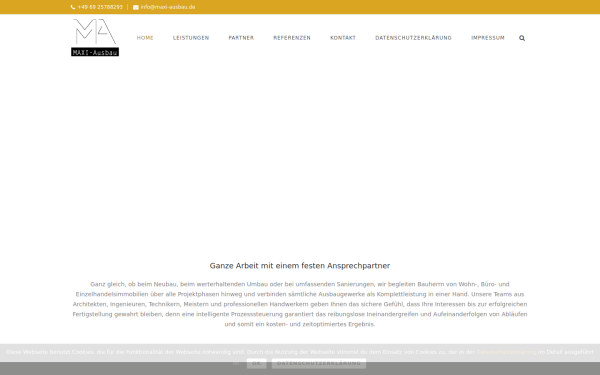Open the Referenzen menu item
Screen dimensions: 600x375
(x=292, y=38)
